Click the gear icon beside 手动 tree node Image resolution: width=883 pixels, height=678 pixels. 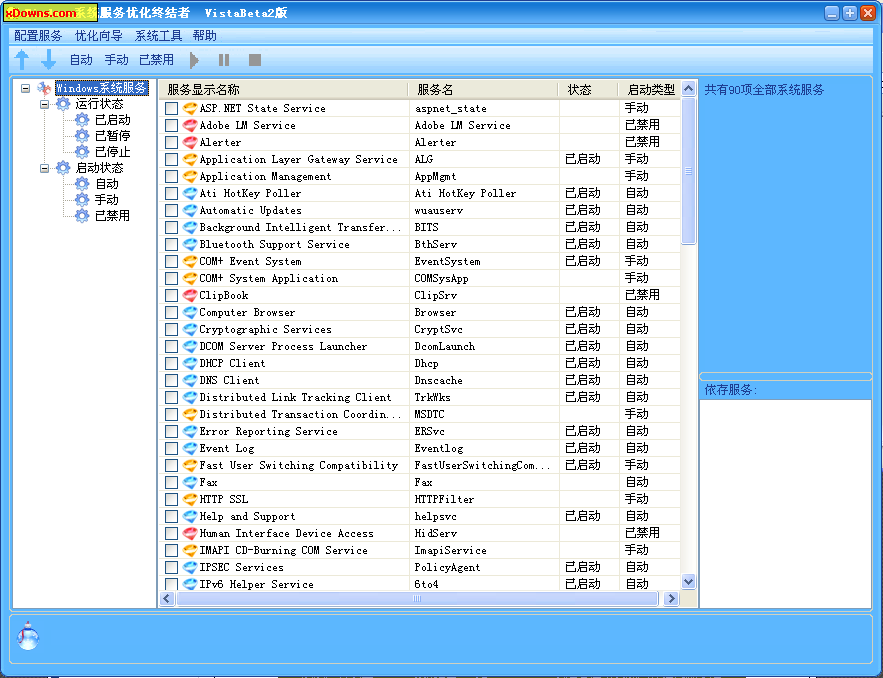click(82, 199)
